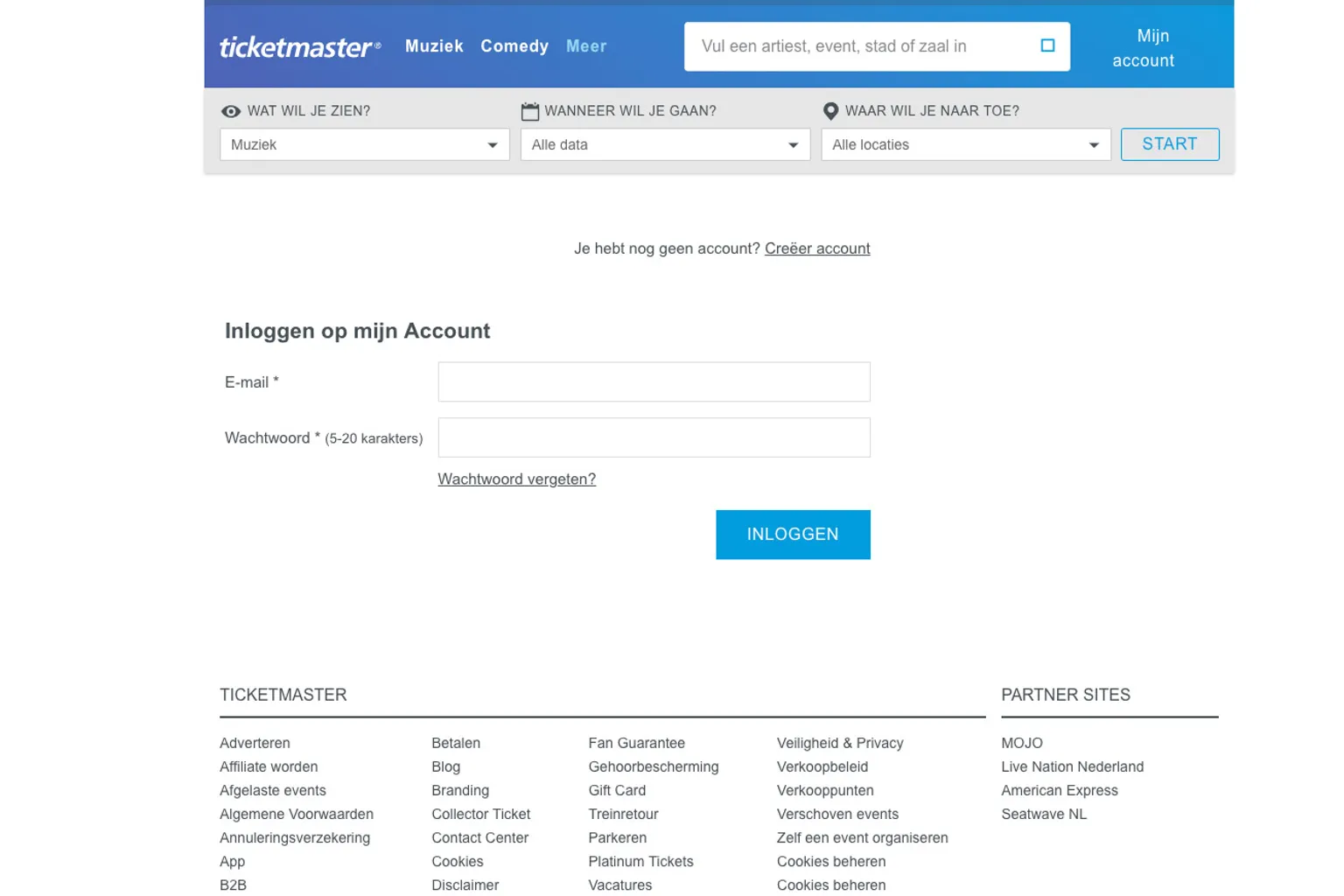Click the calendar icon beside Wanneer wil je gaan
Image resolution: width=1344 pixels, height=896 pixels.
click(x=529, y=111)
